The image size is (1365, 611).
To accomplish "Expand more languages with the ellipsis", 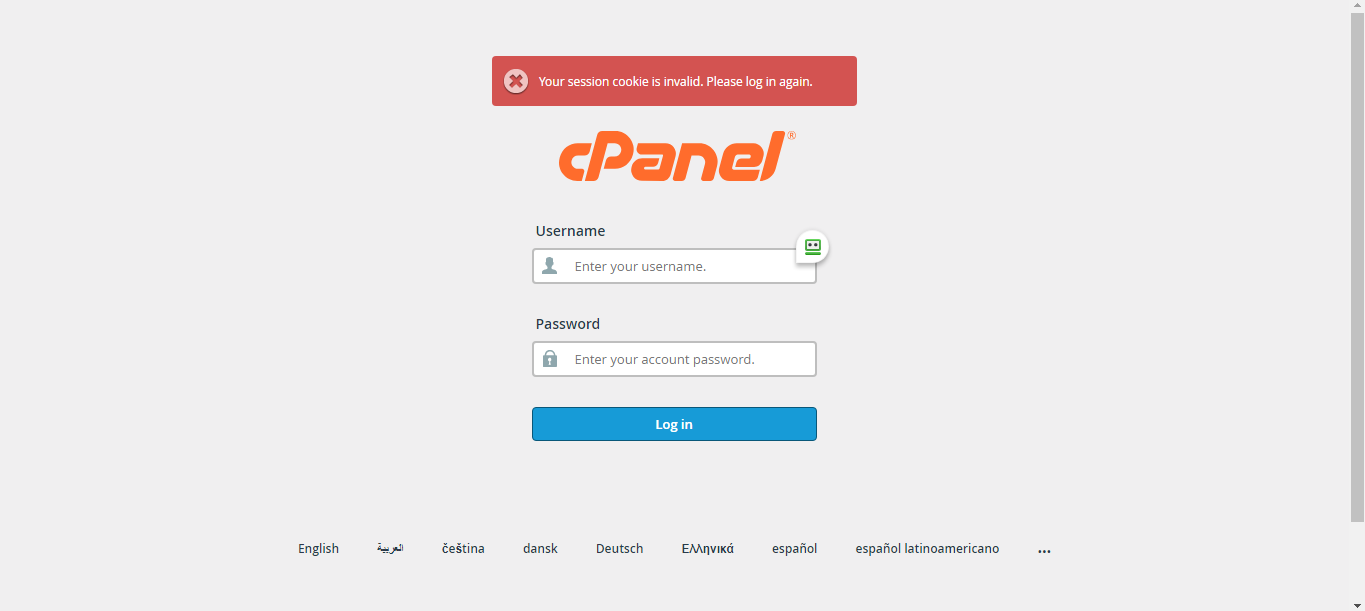I will click(1044, 550).
